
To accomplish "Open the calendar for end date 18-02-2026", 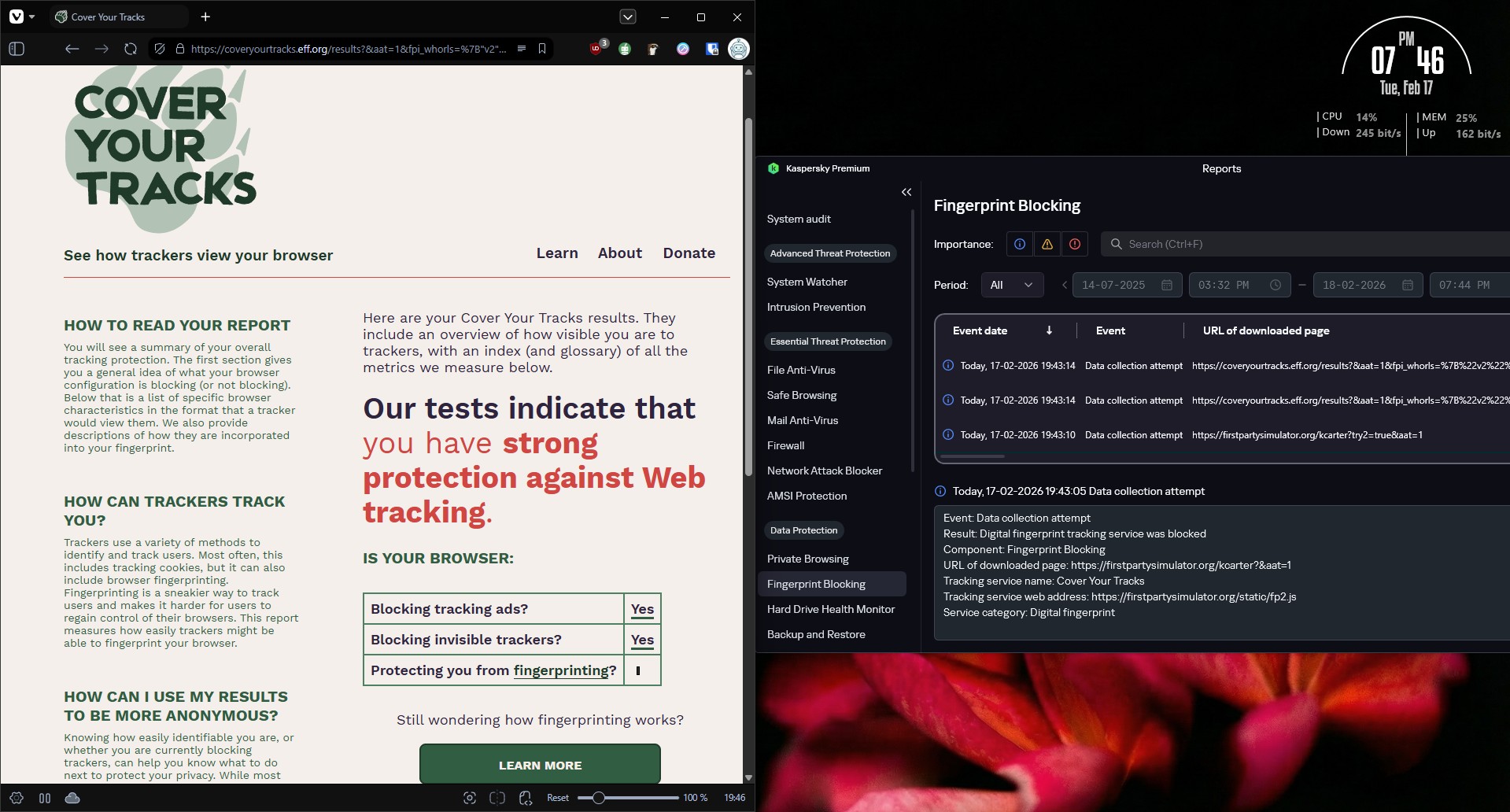I will click(x=1408, y=285).
